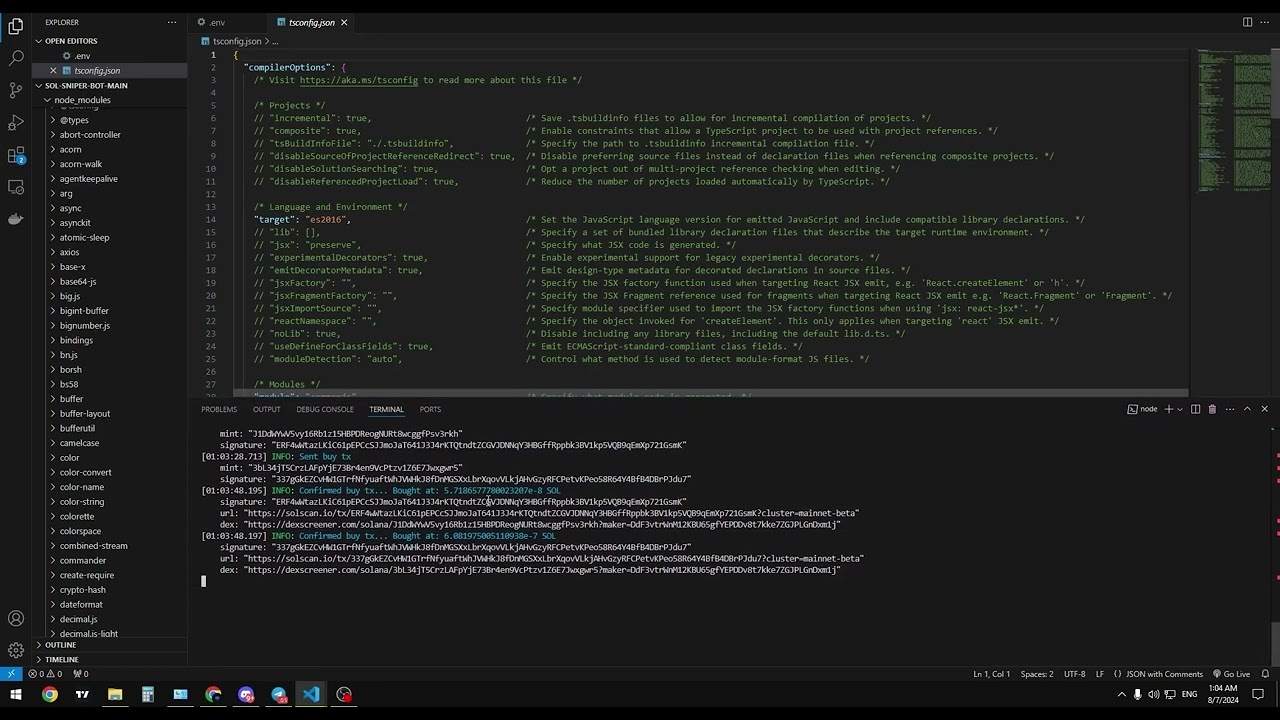Open TradingView from the taskbar
Screen dimensions: 1280x720
[82, 695]
